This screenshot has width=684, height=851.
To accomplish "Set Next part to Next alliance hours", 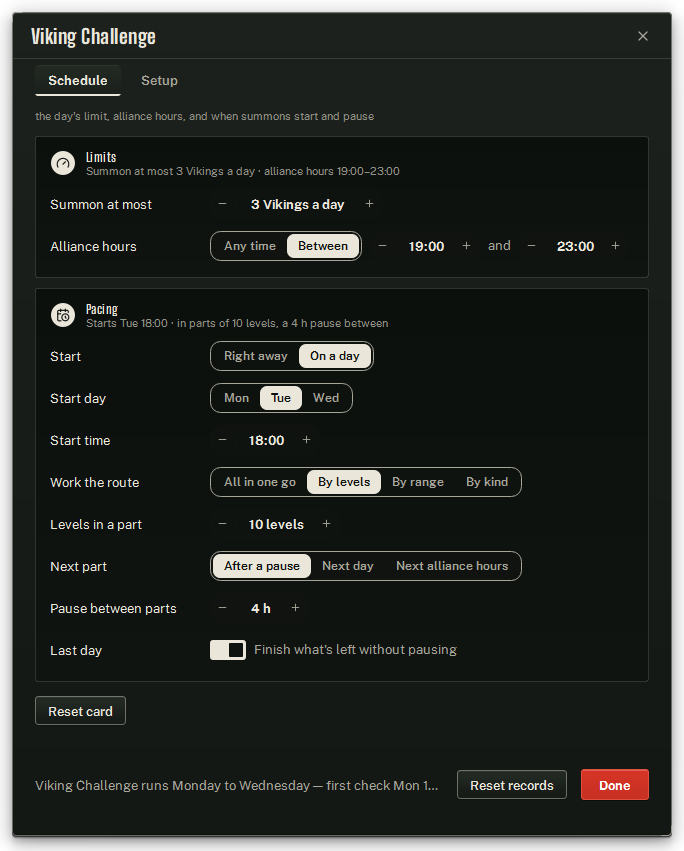I will click(452, 566).
